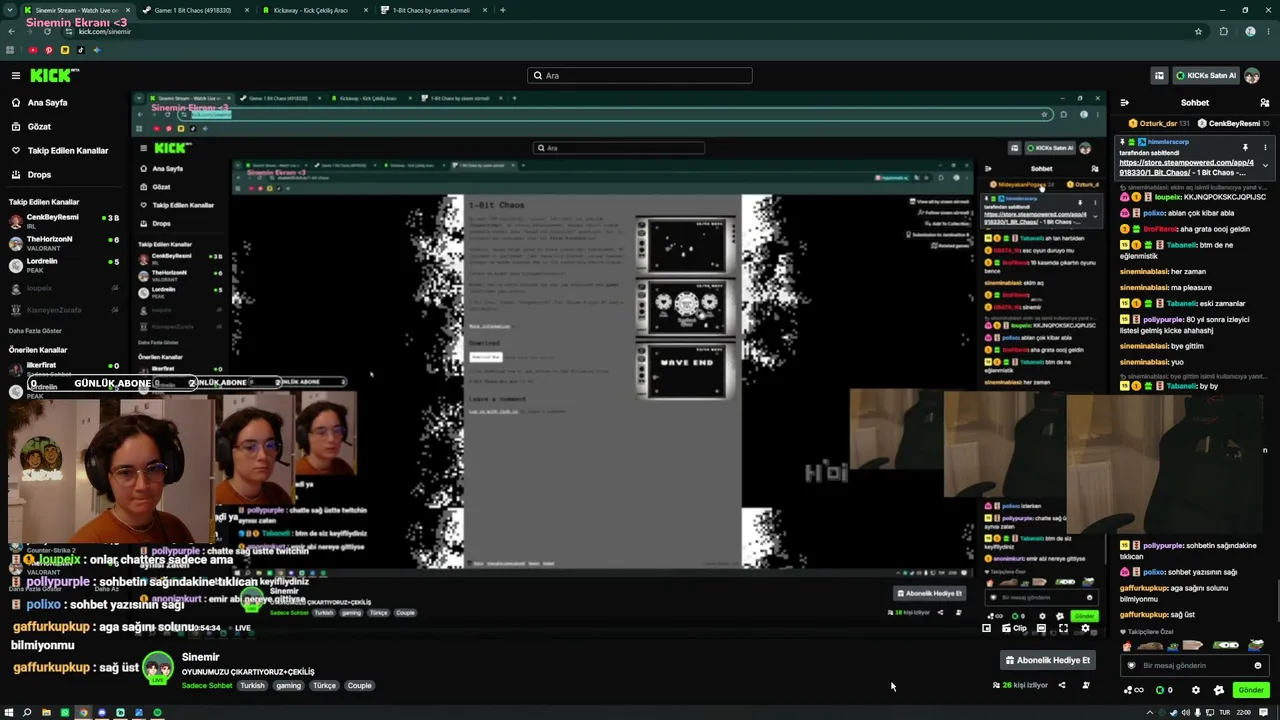This screenshot has width=1280, height=720.
Task: Reload the kick.com page
Action: 47,31
